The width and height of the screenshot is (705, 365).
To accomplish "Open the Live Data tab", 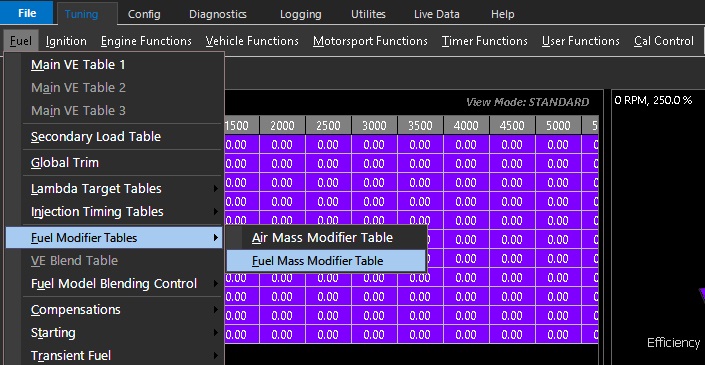I will (437, 14).
